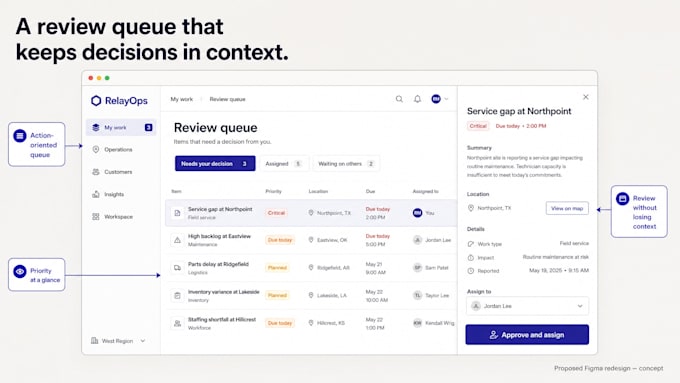Click the You avatar in Northpoint row
The width and height of the screenshot is (680, 383).
point(417,213)
